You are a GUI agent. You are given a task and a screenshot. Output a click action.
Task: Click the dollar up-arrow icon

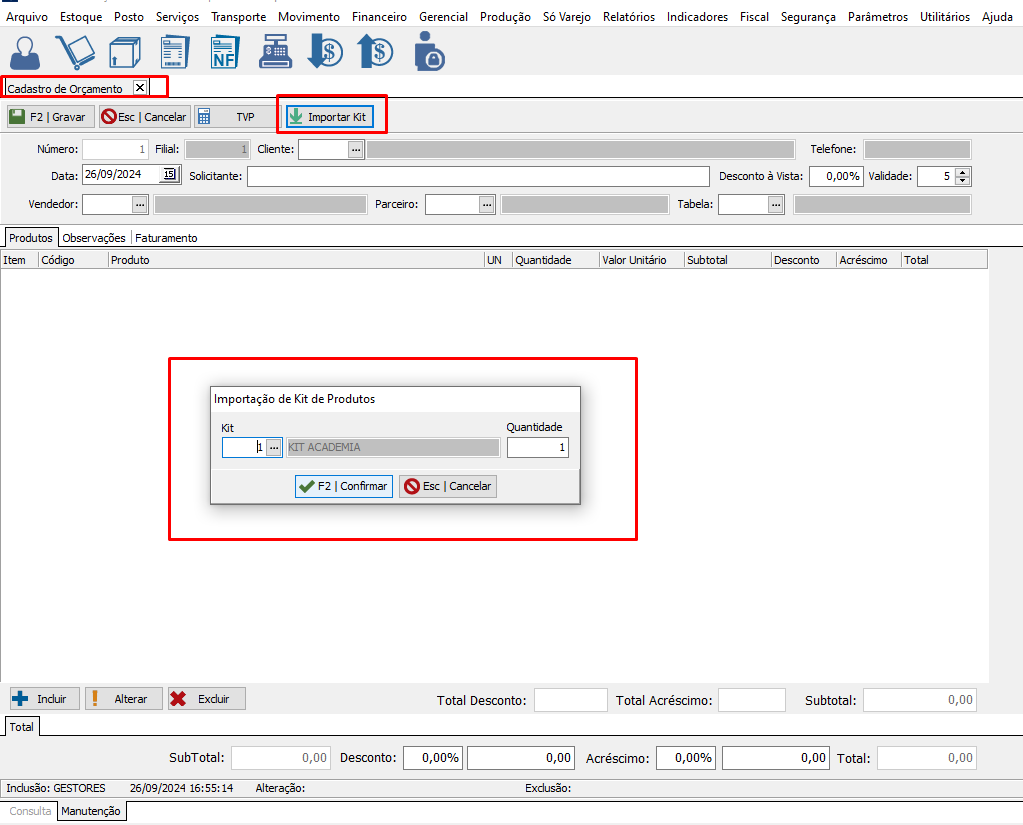tap(375, 51)
